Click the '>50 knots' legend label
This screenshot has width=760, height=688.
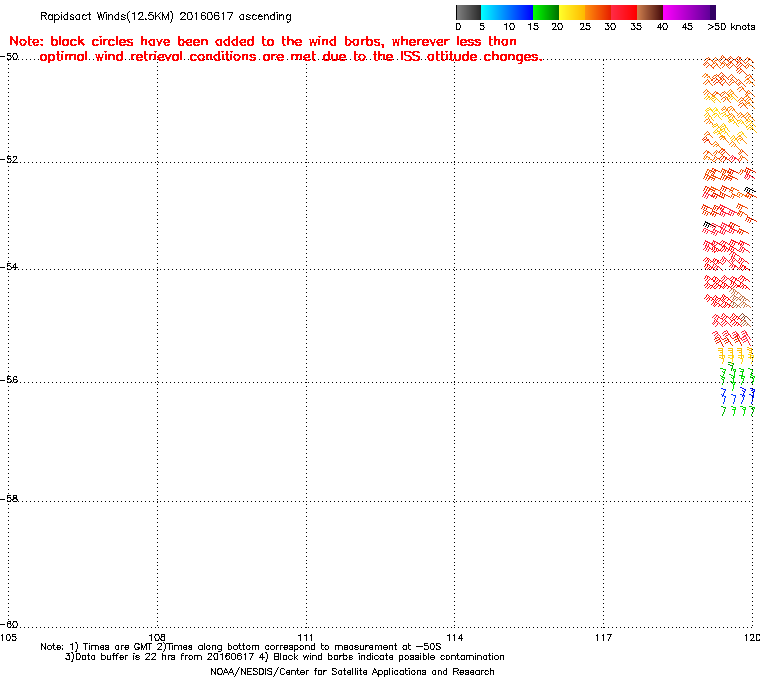[730, 27]
